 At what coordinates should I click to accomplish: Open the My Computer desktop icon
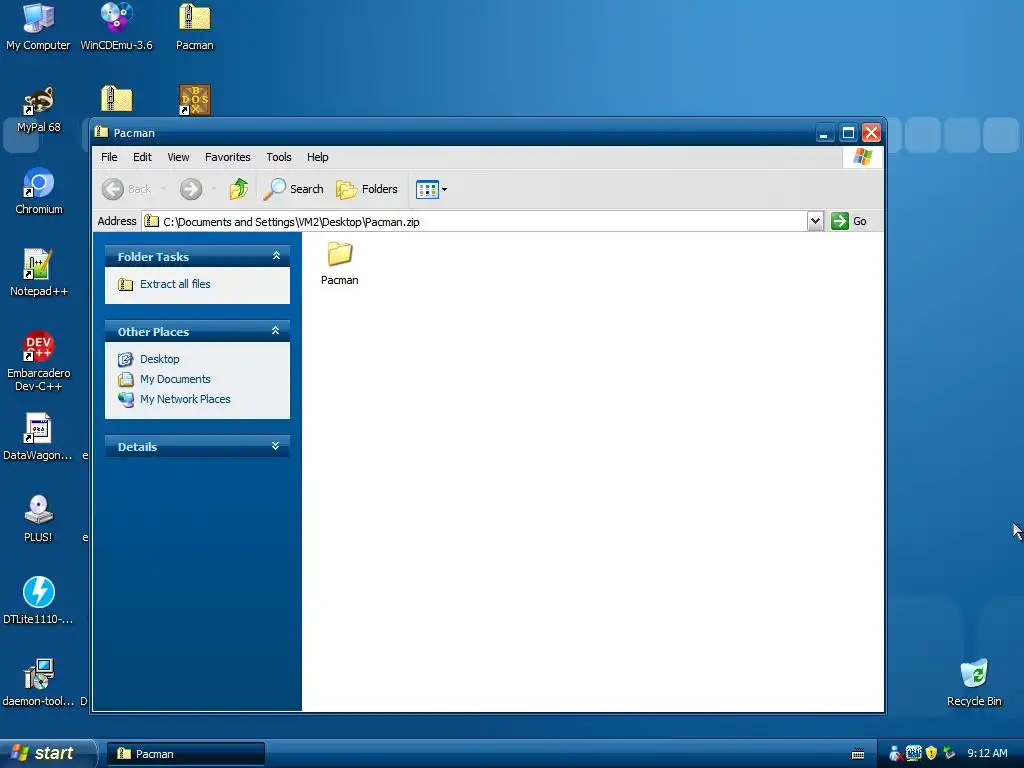[x=38, y=26]
